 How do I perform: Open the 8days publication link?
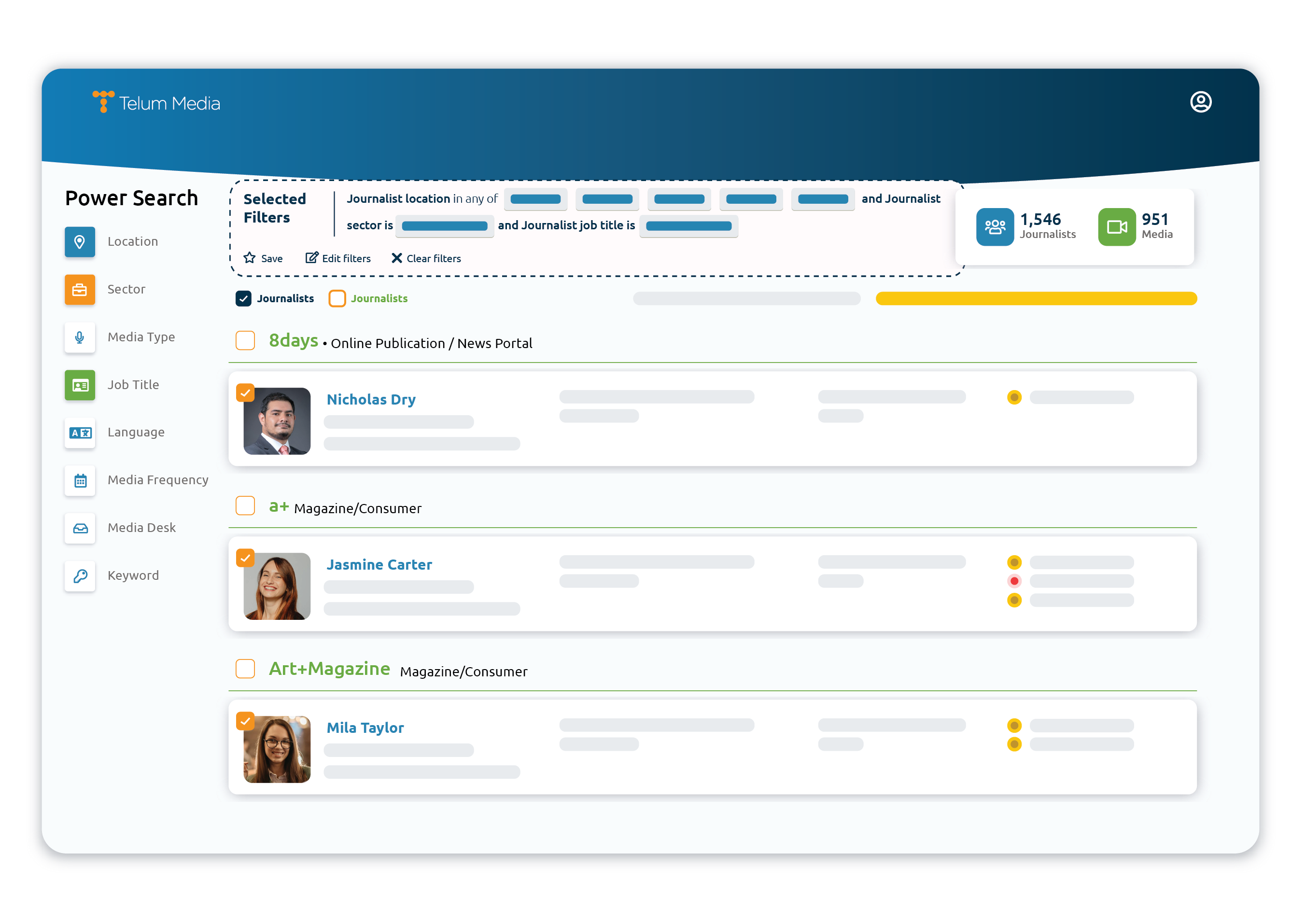point(294,341)
